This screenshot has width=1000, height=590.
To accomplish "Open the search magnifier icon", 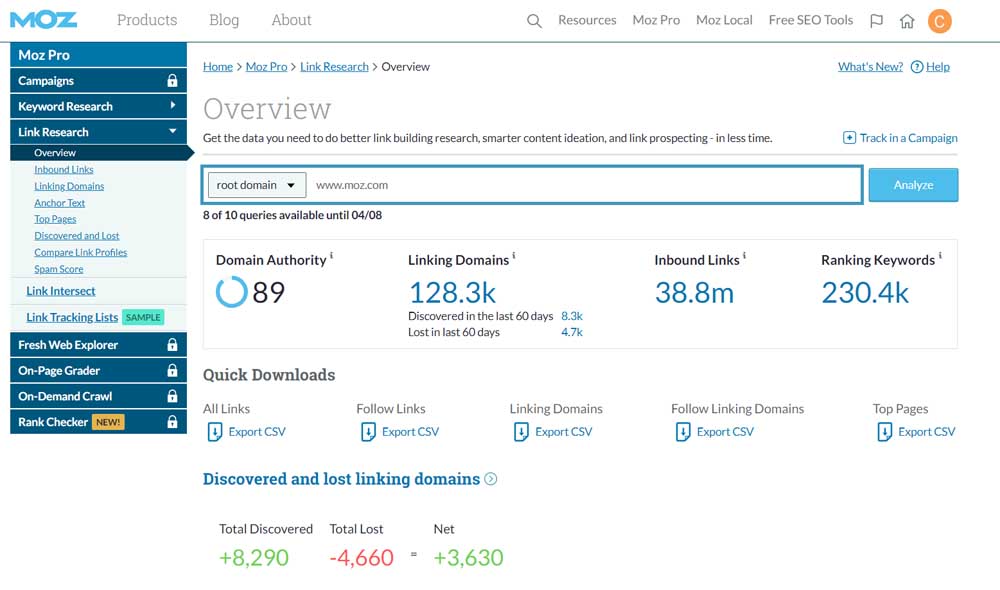I will [x=534, y=21].
